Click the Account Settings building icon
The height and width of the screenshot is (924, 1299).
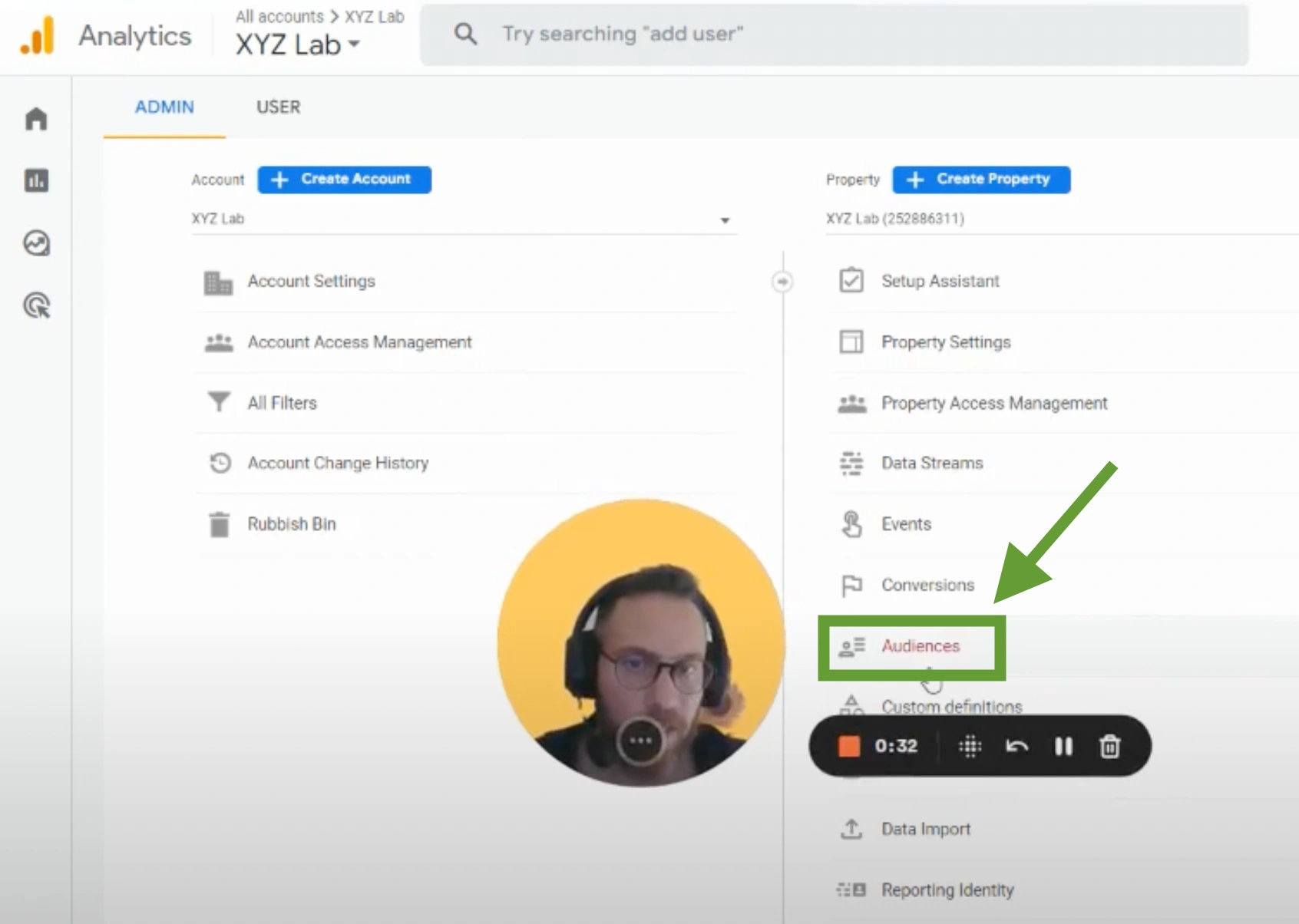[x=218, y=282]
